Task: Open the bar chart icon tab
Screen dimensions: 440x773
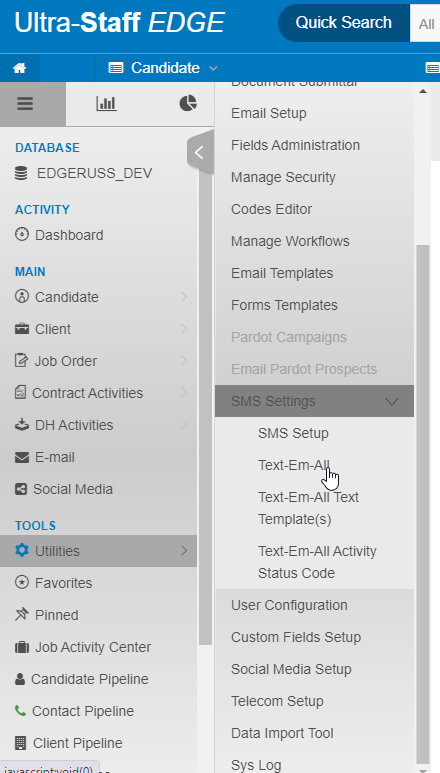Action: pyautogui.click(x=106, y=104)
